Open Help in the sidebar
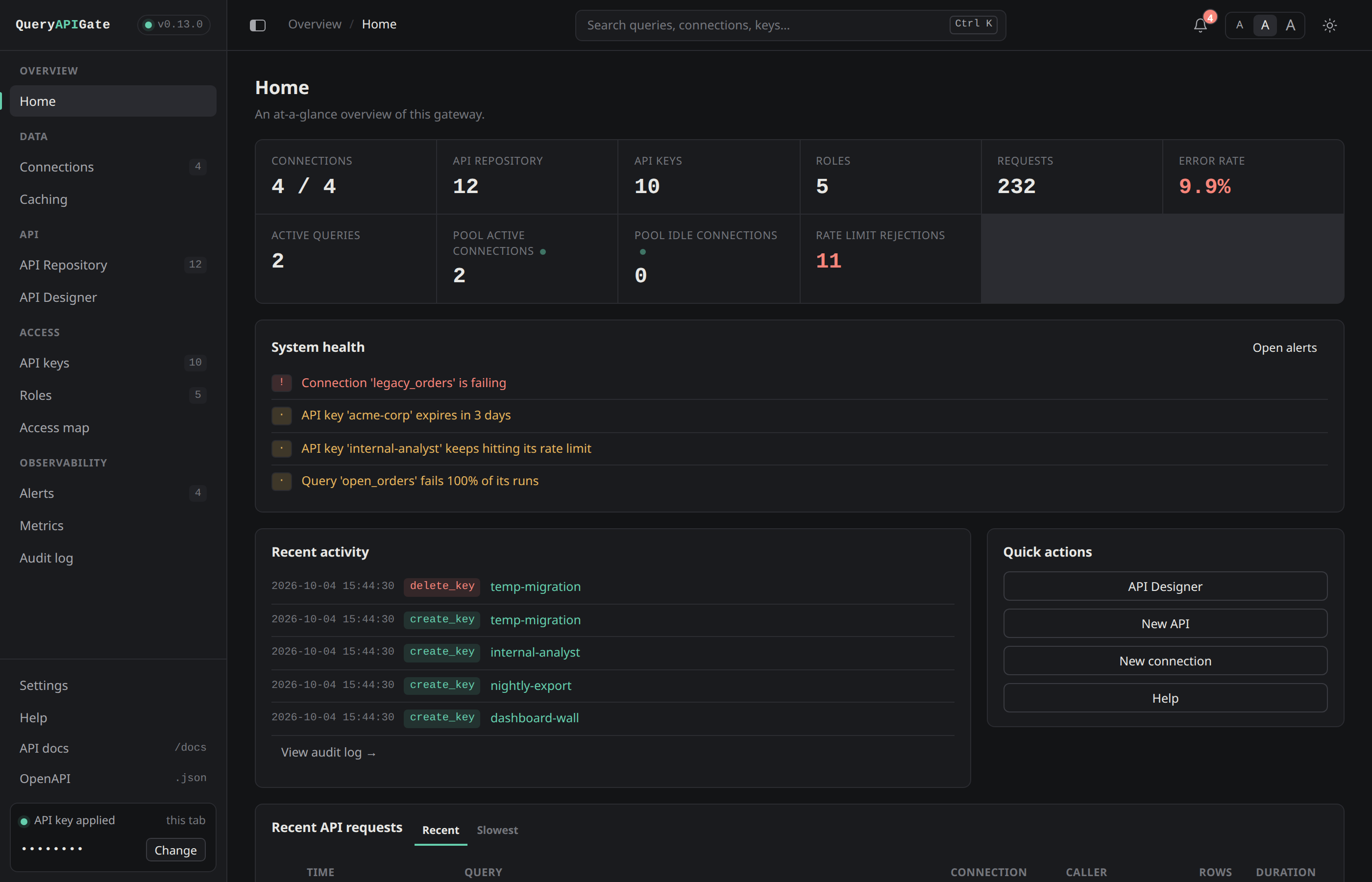 pos(113,718)
